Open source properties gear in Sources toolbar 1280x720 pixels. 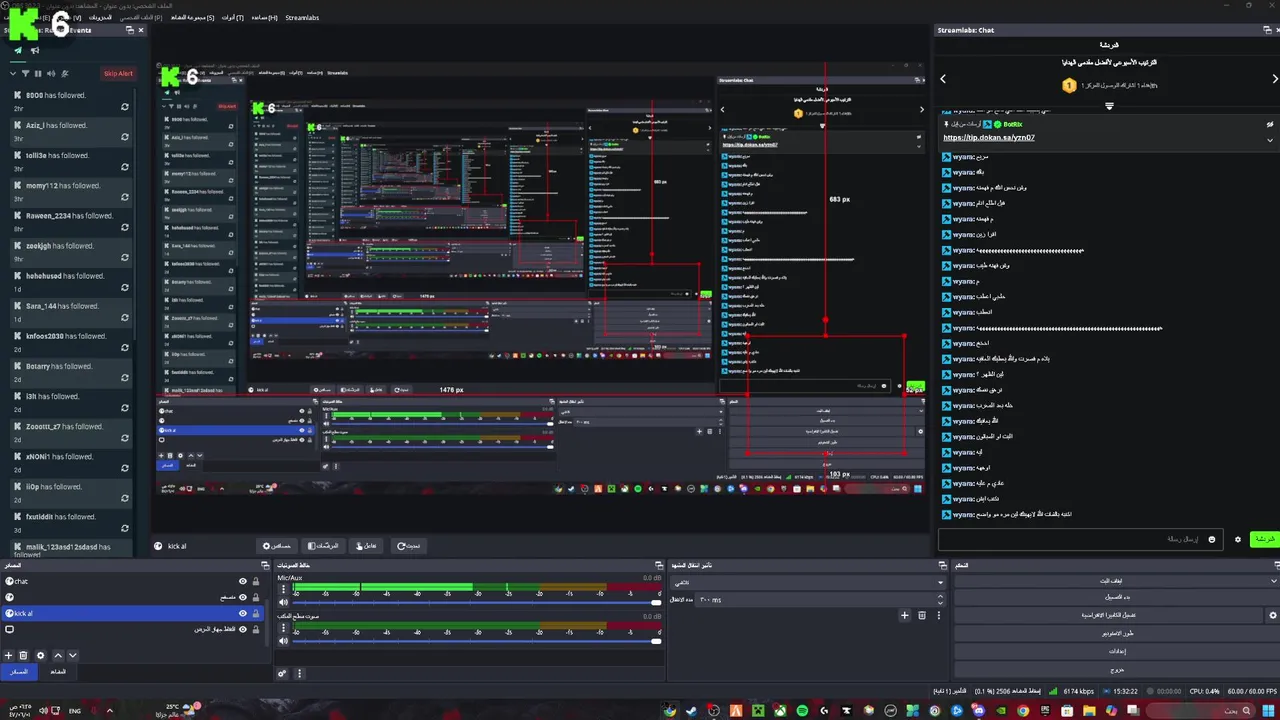(40, 655)
